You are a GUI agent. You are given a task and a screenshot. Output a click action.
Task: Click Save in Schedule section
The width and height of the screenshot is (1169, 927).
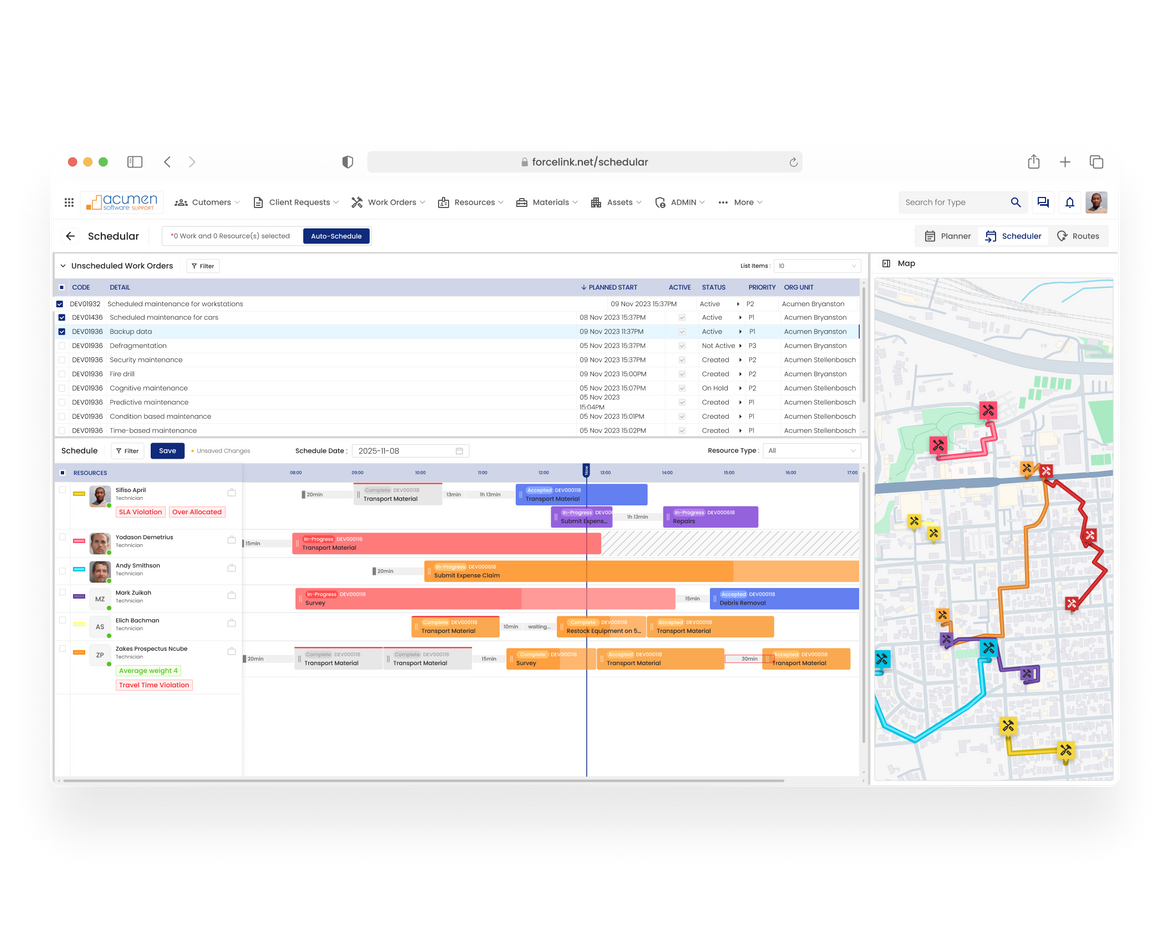pyautogui.click(x=168, y=451)
